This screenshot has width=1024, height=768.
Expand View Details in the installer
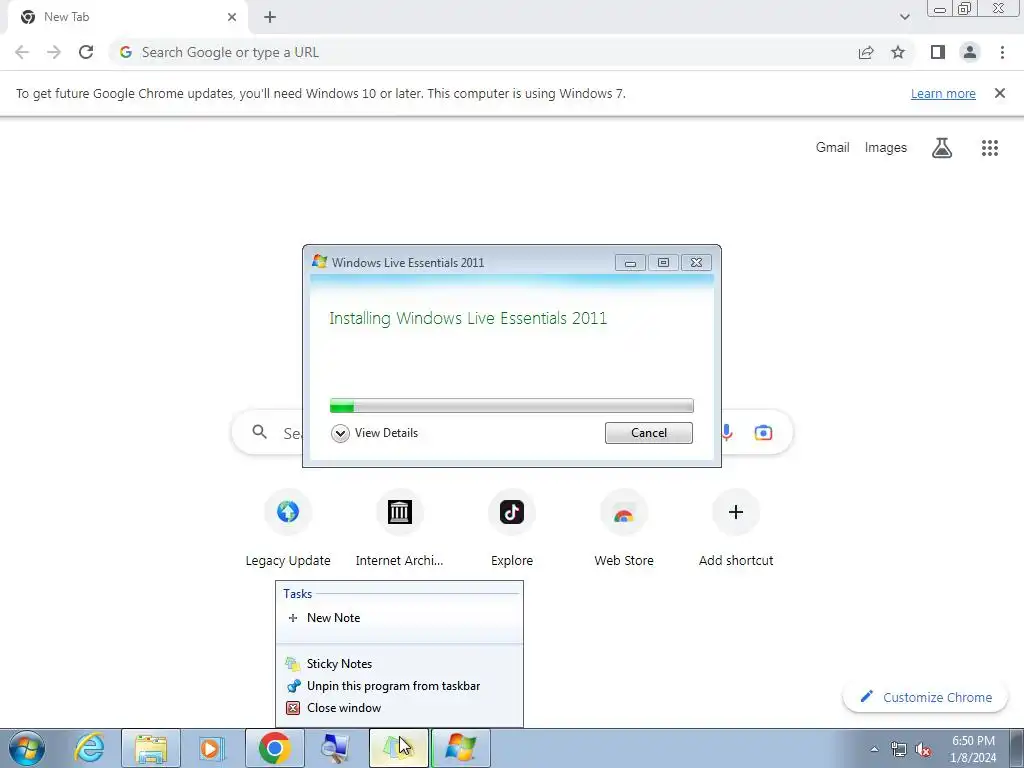374,433
